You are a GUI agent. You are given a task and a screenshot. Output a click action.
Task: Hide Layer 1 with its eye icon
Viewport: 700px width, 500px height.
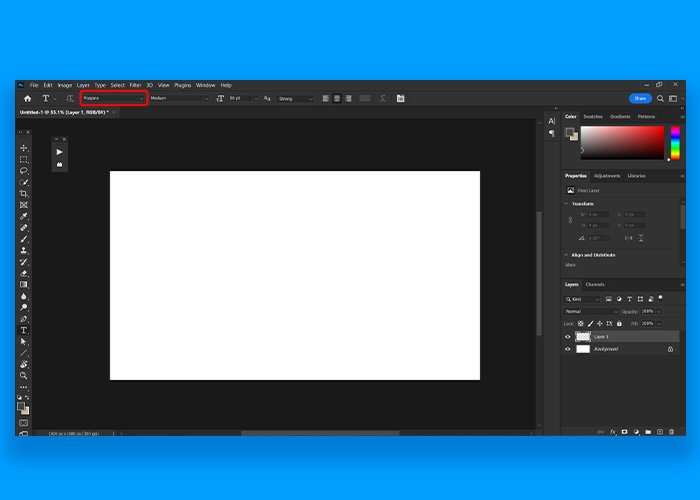tap(568, 337)
